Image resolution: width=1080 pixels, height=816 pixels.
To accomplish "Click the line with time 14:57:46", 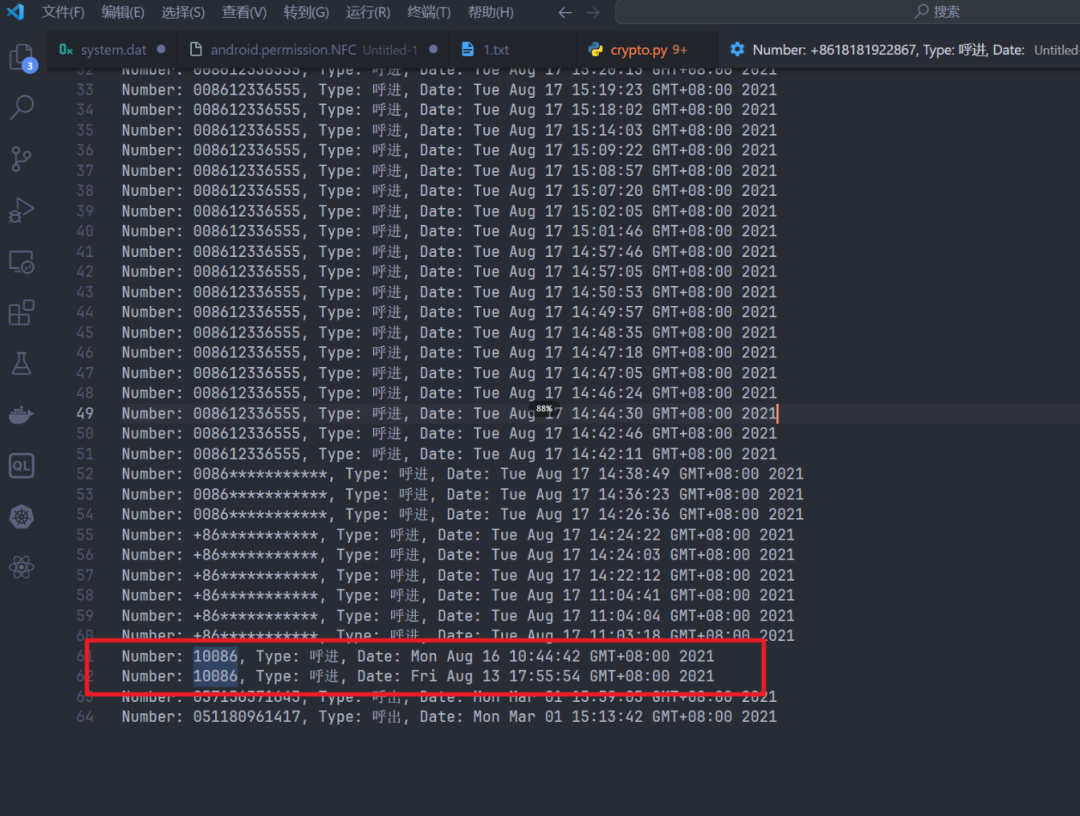I will [448, 251].
